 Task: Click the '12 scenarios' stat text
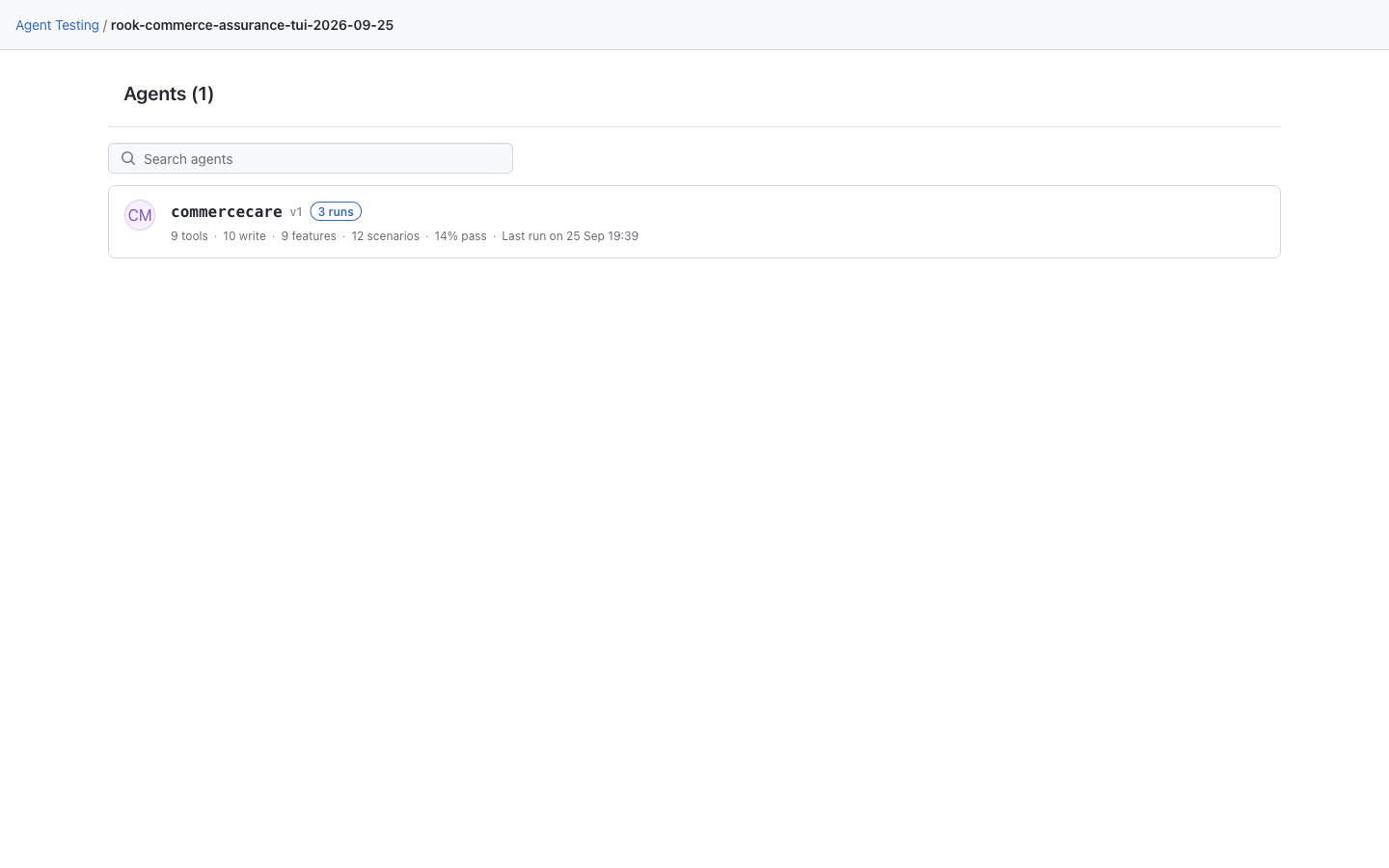pos(385,236)
